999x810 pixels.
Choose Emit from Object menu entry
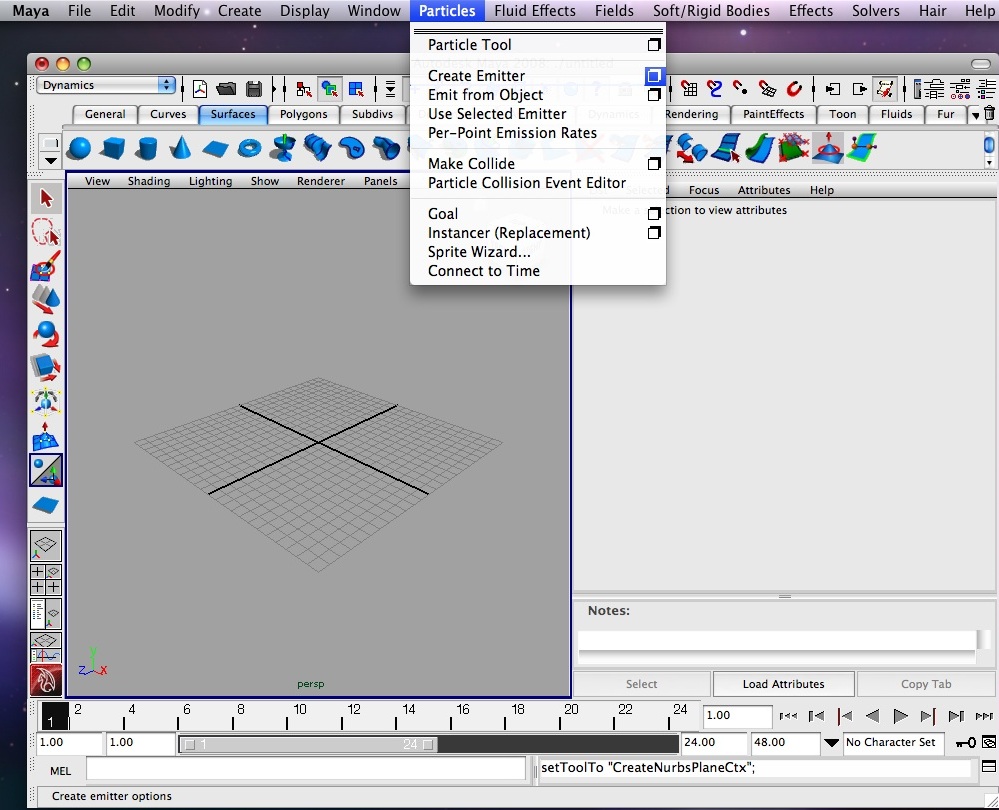[485, 95]
